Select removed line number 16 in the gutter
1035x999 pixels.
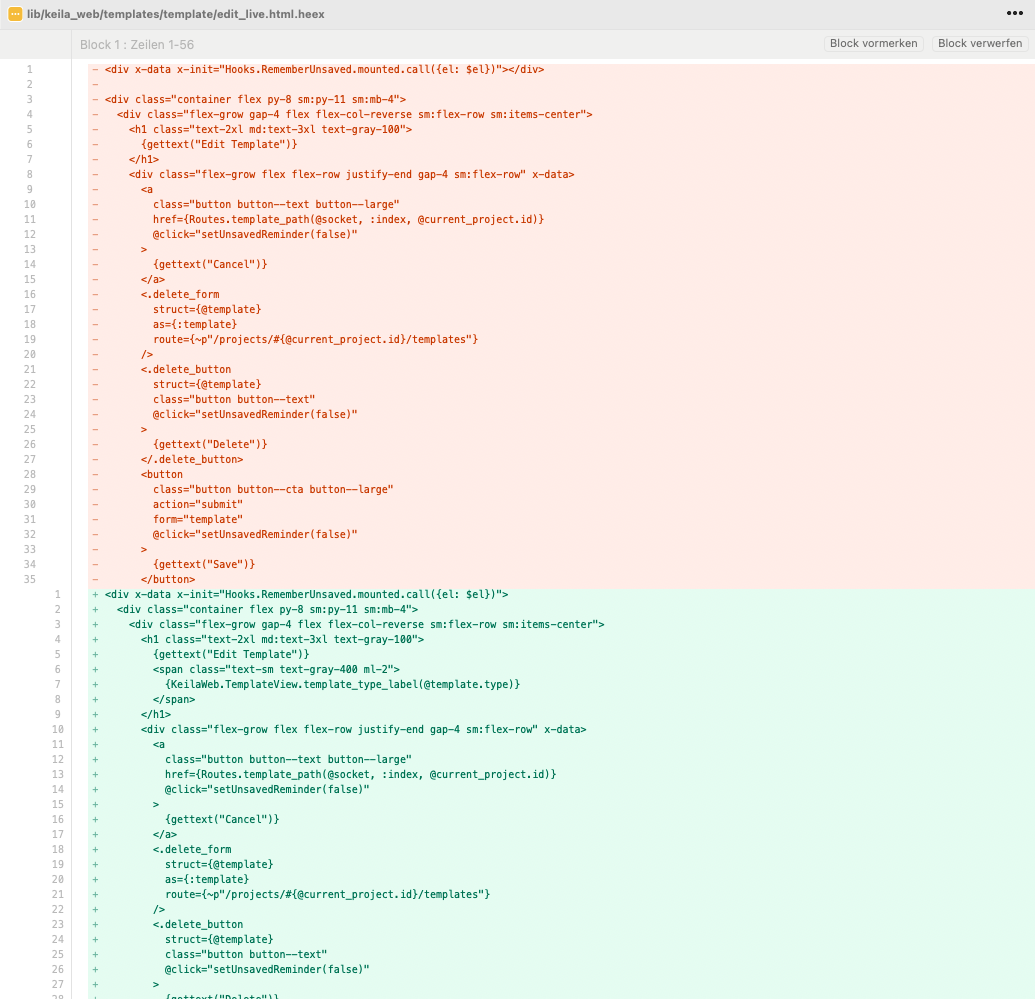pos(30,294)
